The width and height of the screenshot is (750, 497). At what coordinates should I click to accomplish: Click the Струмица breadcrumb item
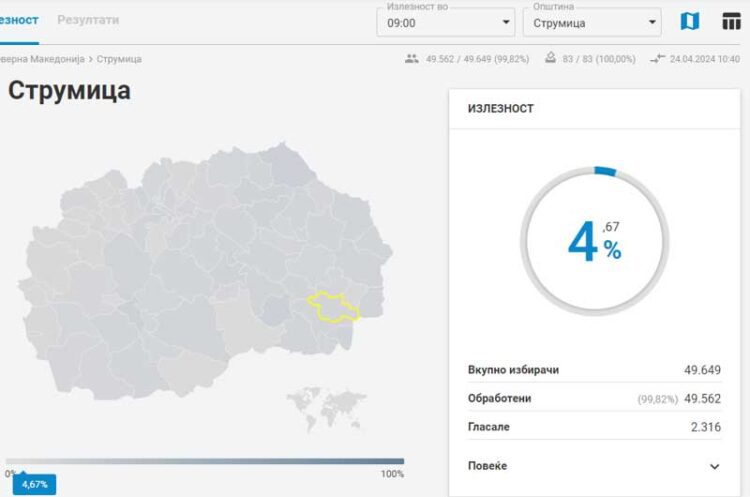[119, 59]
